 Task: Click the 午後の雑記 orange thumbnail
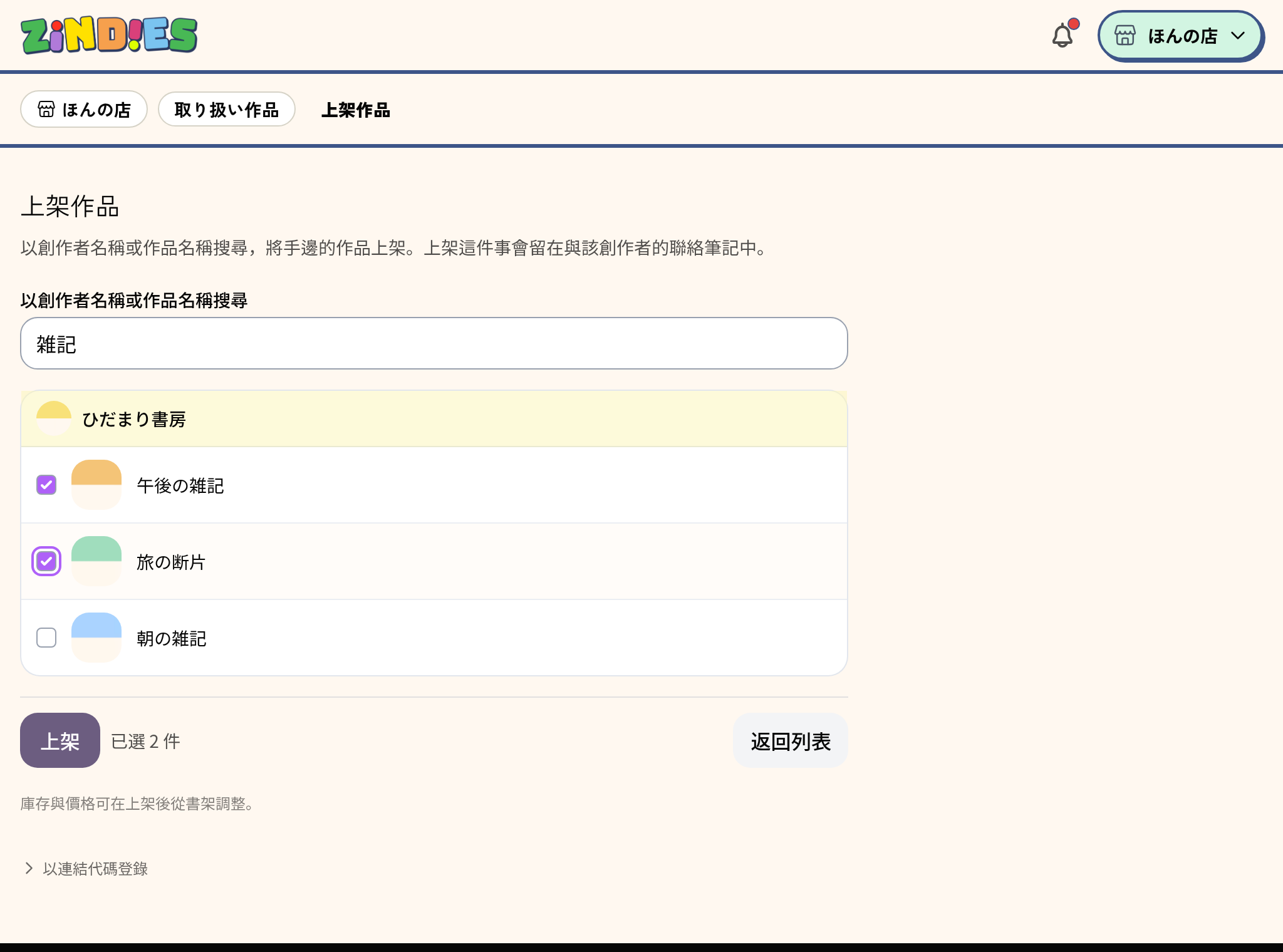point(96,485)
